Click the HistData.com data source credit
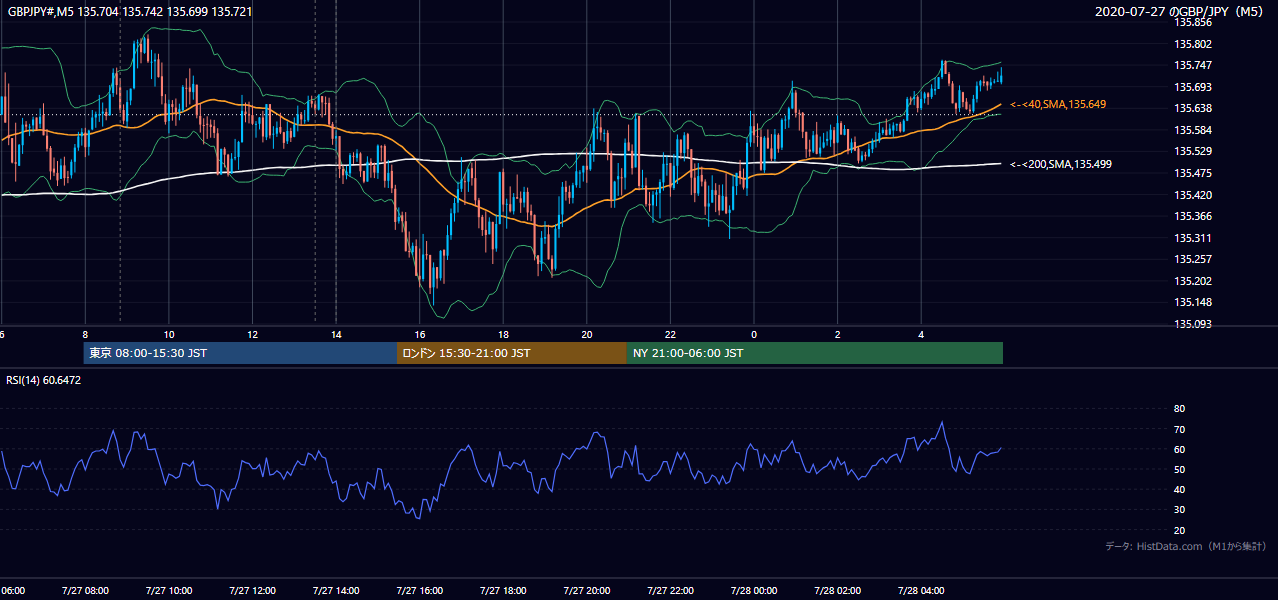This screenshot has width=1278, height=600. point(1186,546)
